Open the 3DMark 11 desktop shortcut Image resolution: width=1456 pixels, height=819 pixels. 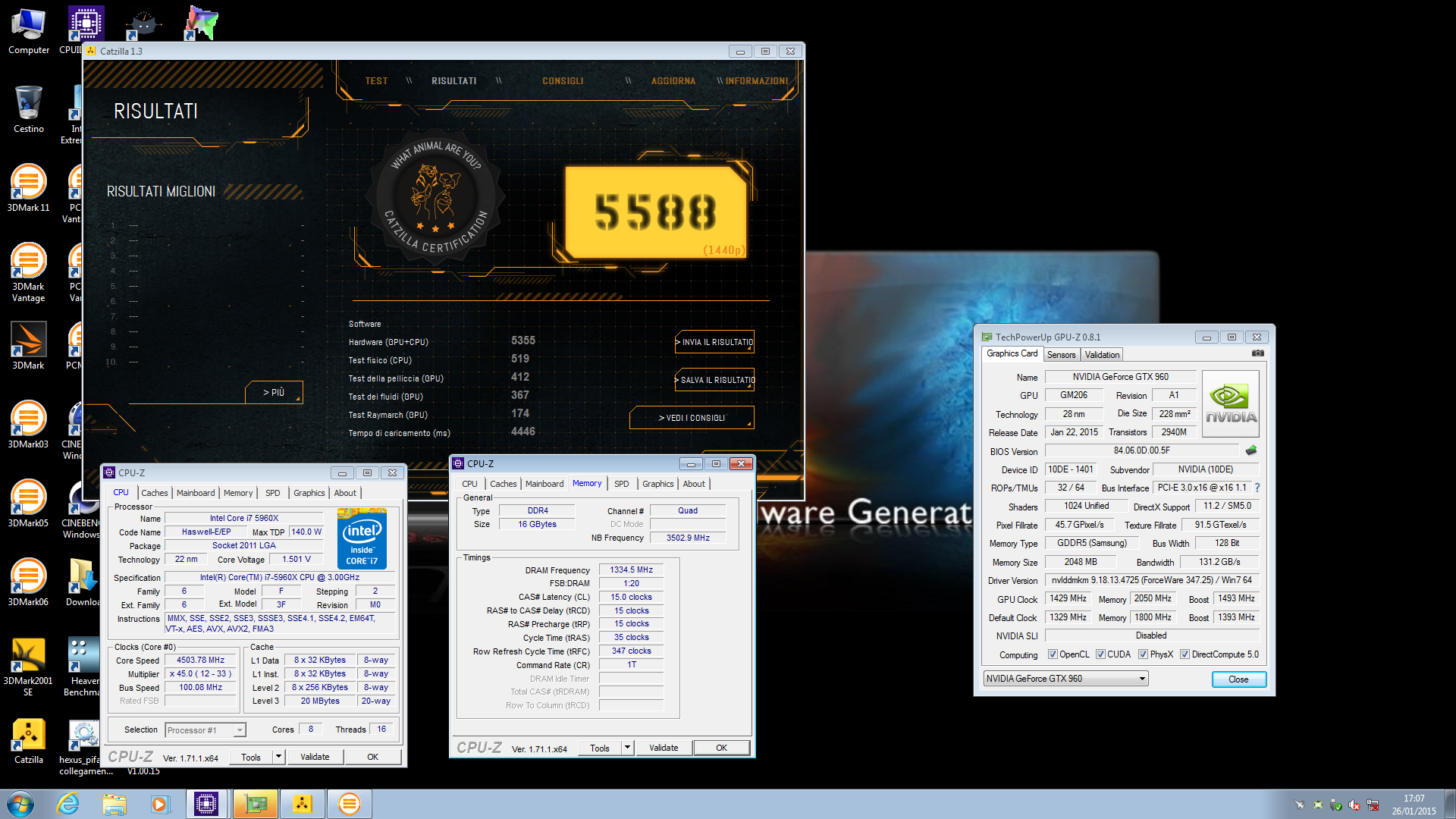coord(28,189)
